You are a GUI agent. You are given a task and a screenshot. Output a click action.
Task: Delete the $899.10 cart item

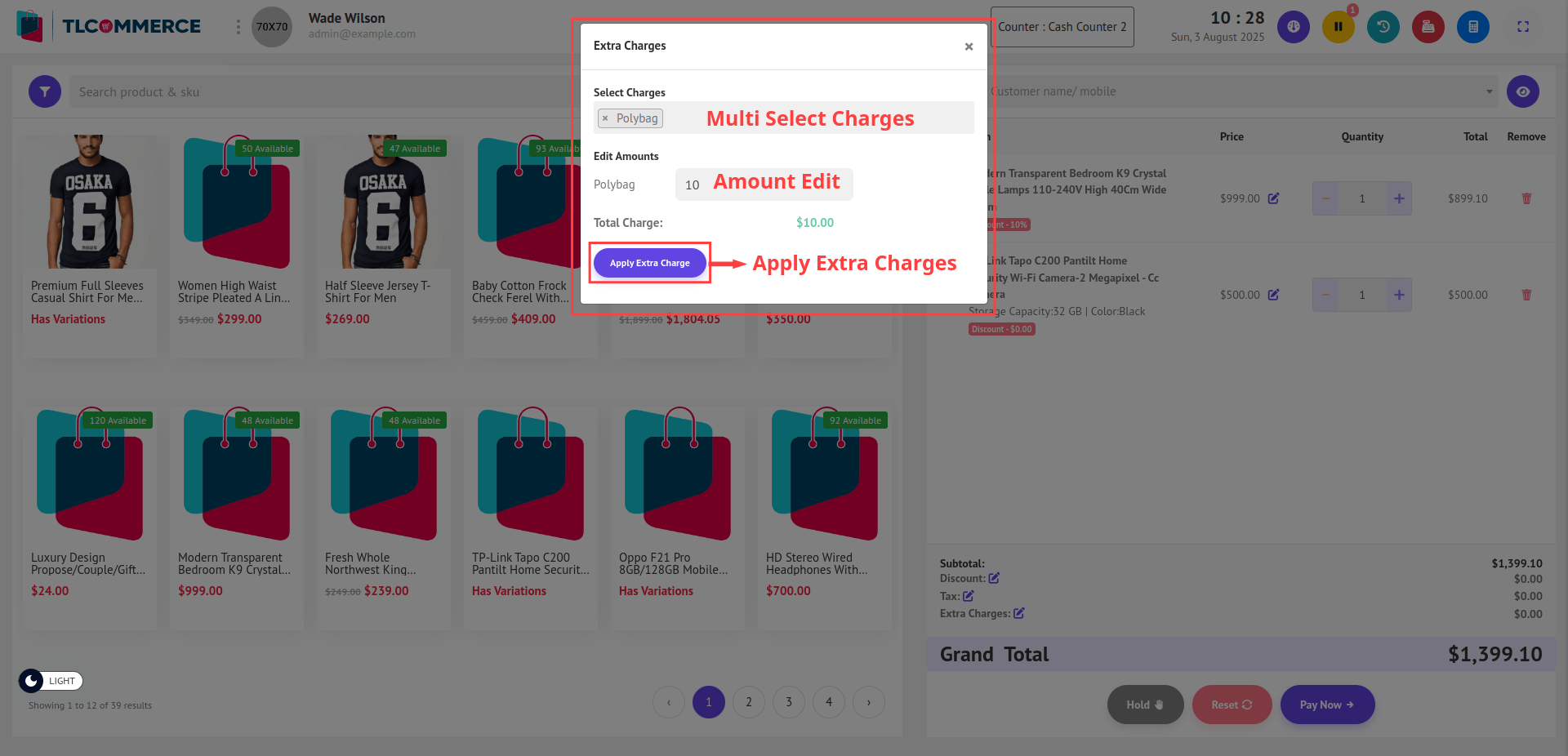pyautogui.click(x=1526, y=198)
